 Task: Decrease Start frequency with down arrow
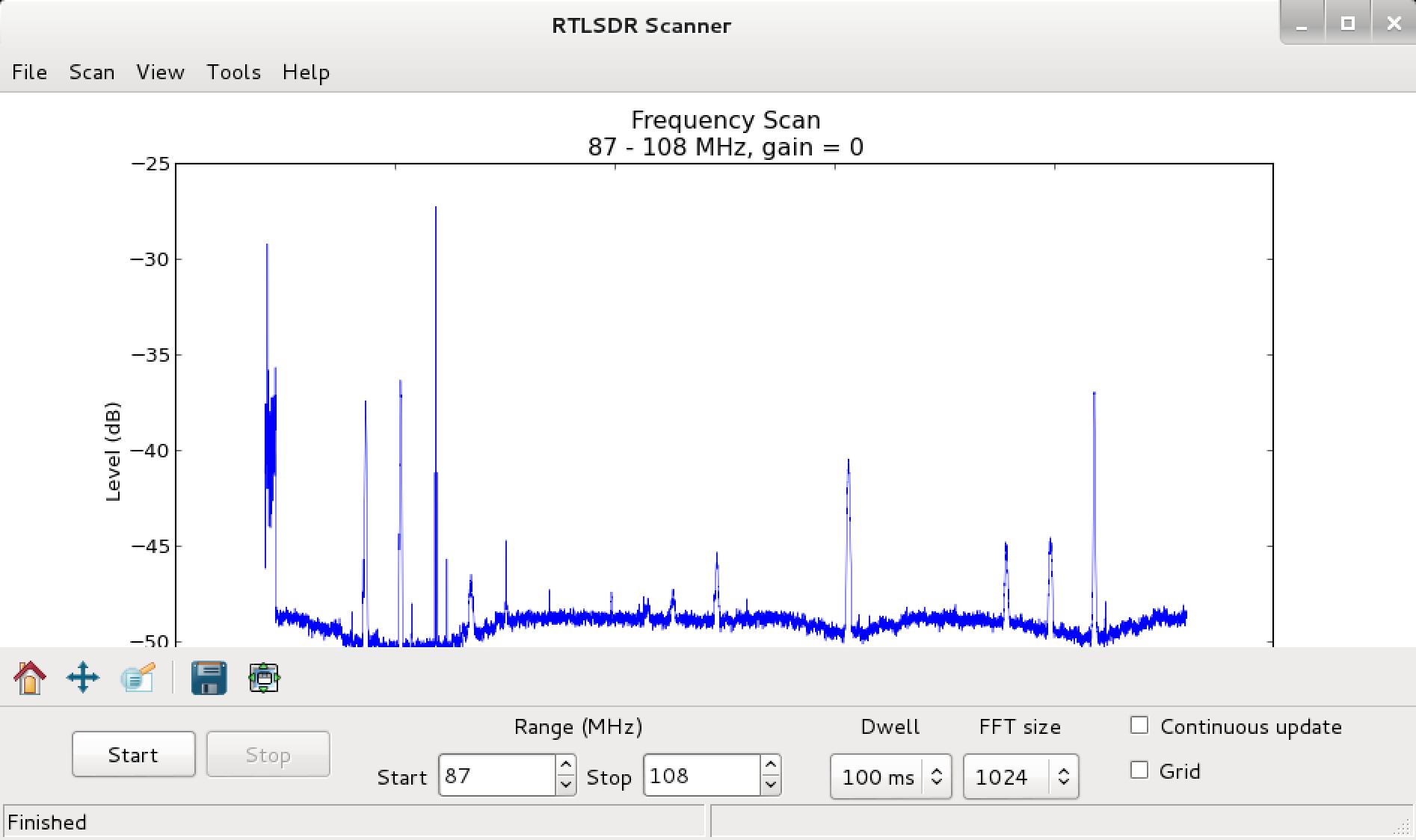coord(566,785)
